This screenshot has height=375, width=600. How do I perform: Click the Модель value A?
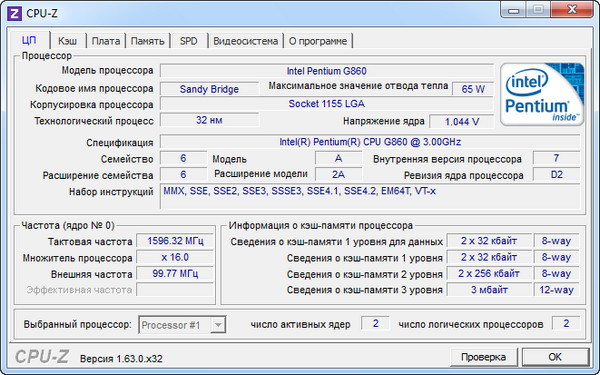point(339,158)
